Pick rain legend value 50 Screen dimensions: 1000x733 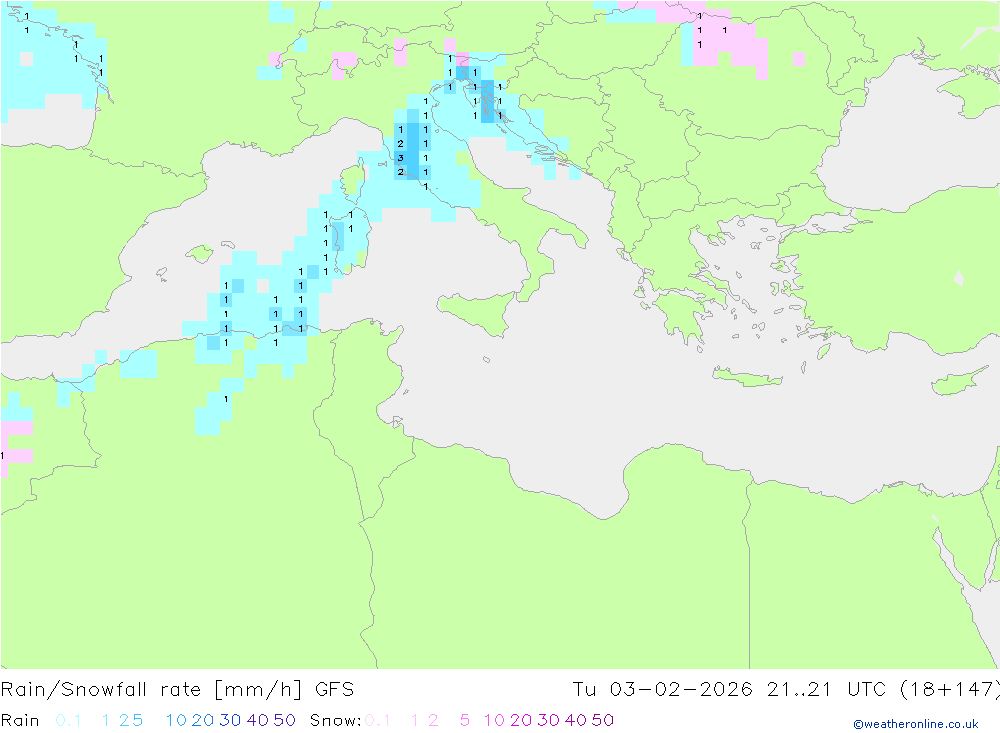tap(284, 720)
